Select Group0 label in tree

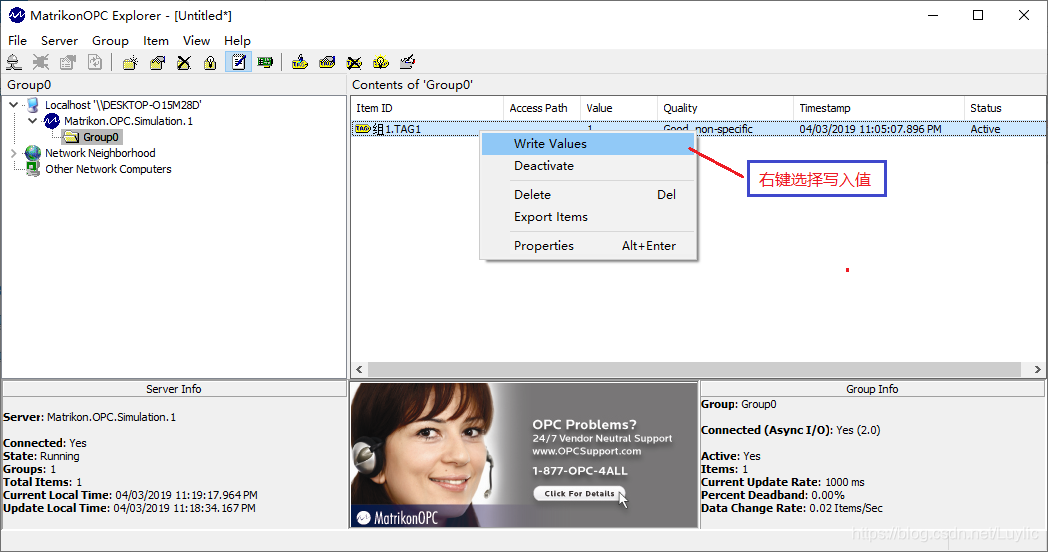[101, 137]
